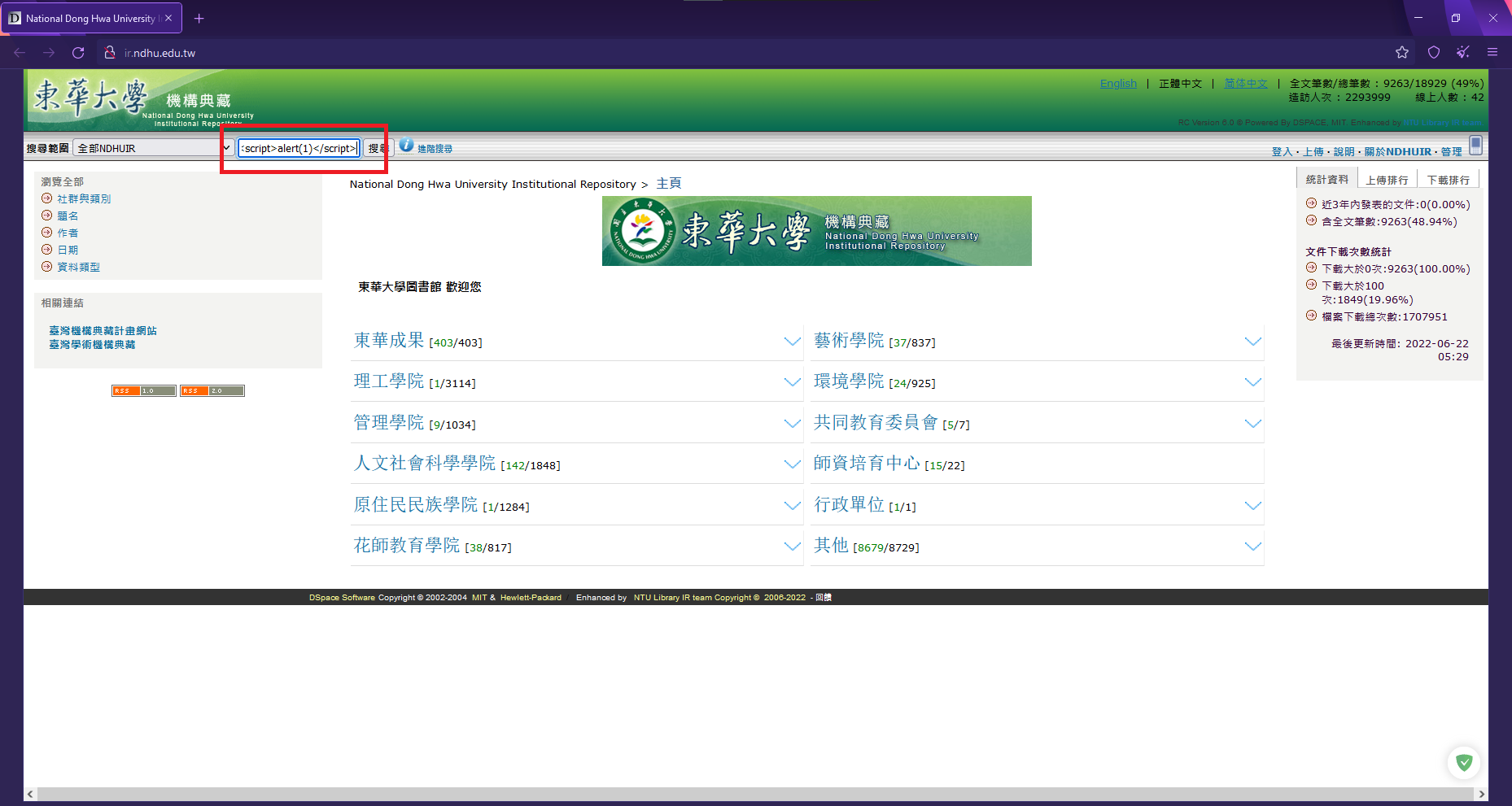Click the green shield badge at page corner
Viewport: 1512px width, 806px height.
[x=1464, y=762]
